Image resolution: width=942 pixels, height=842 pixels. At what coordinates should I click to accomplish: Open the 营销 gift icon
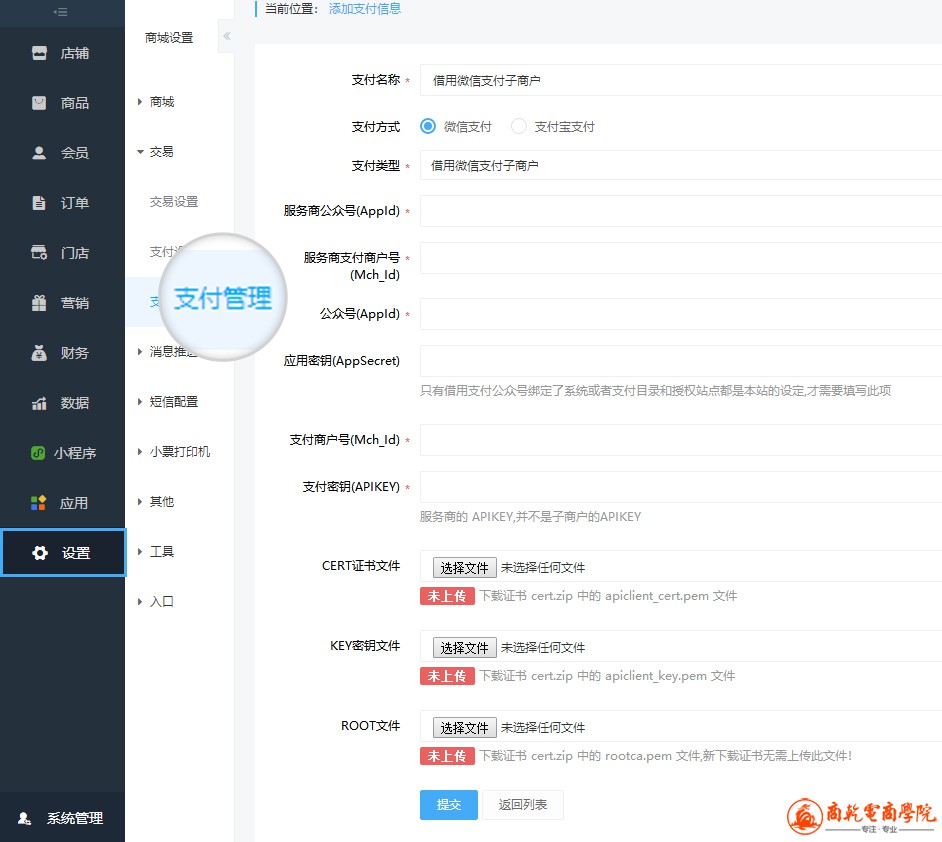[39, 303]
